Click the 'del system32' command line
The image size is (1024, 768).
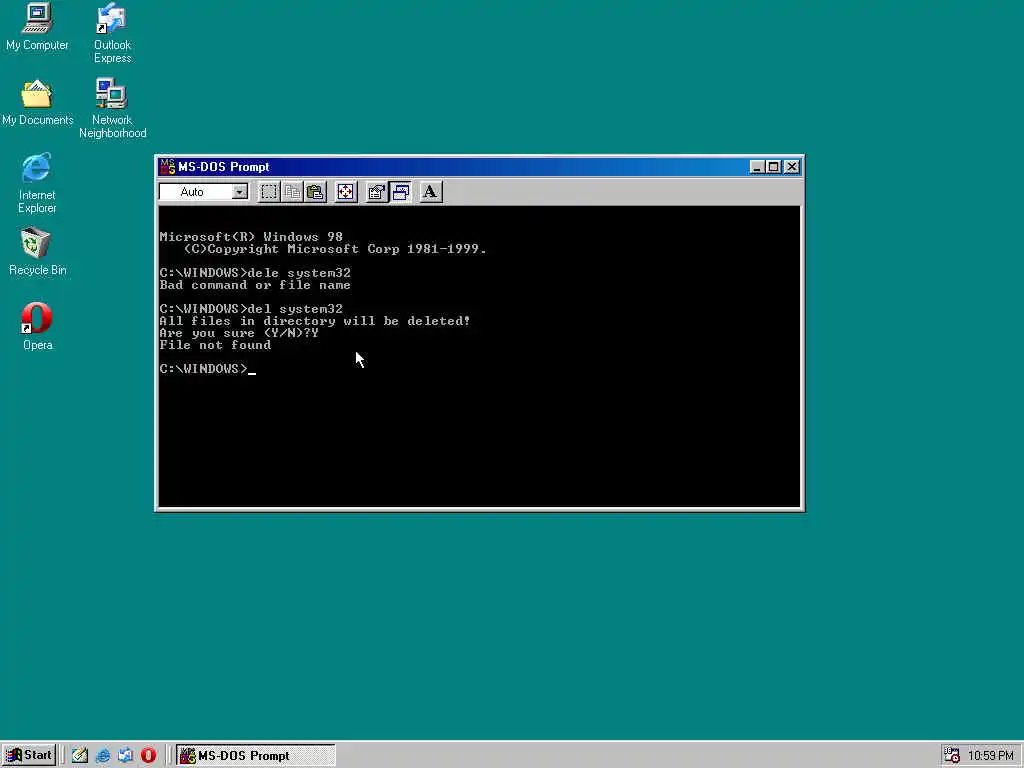251,309
